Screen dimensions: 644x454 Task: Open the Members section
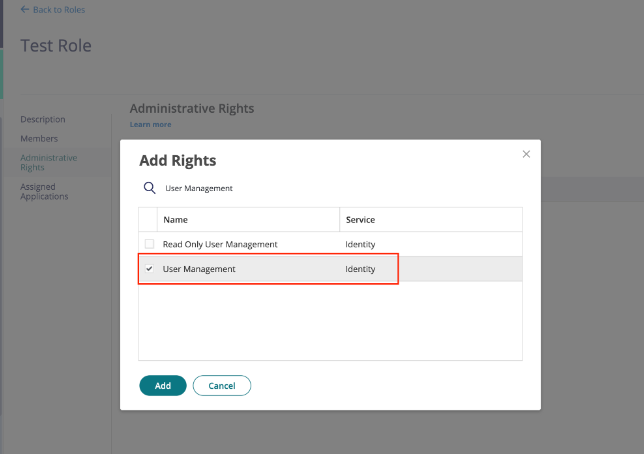(x=39, y=138)
